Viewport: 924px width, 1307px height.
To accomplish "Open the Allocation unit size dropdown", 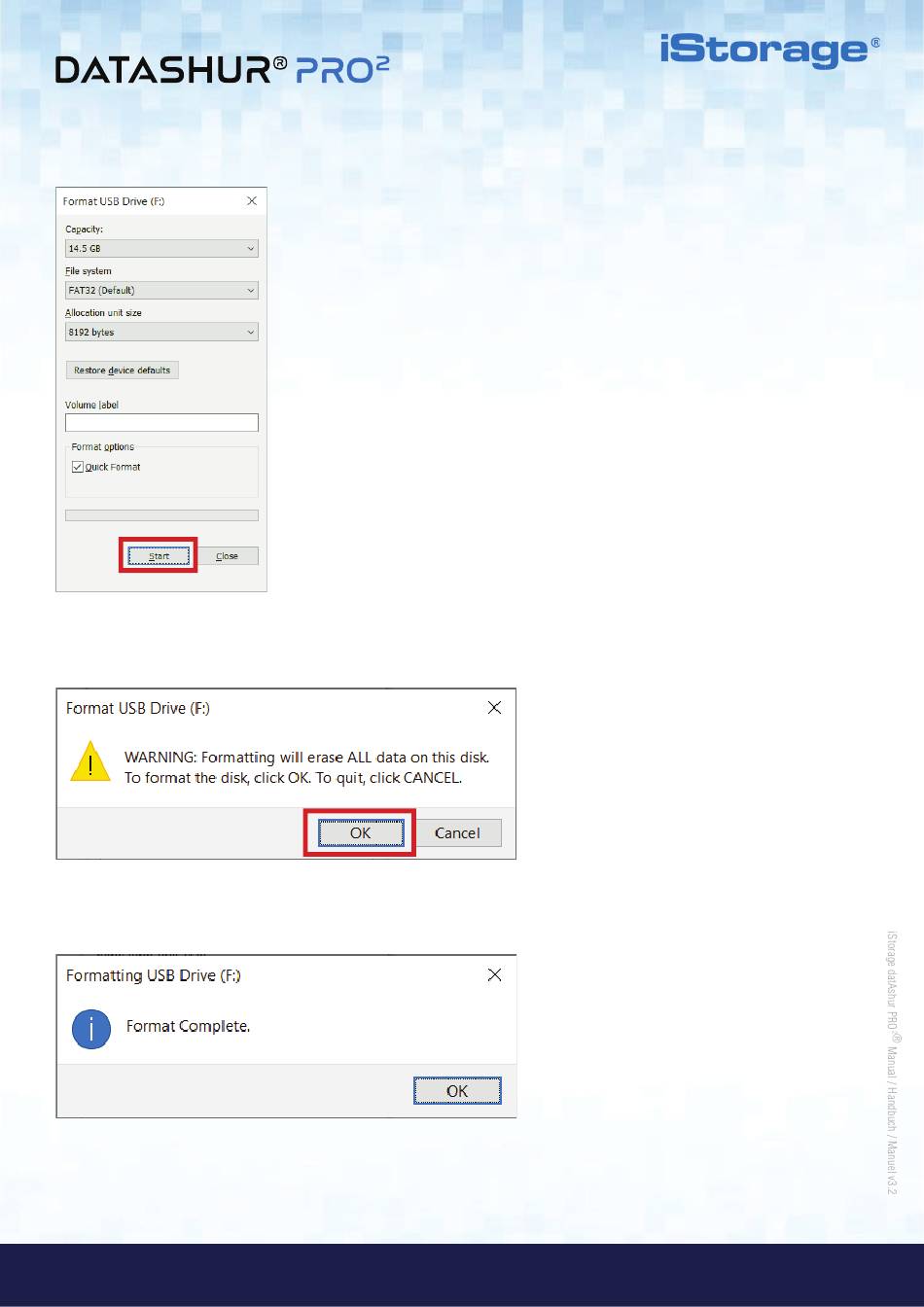I will tap(161, 333).
